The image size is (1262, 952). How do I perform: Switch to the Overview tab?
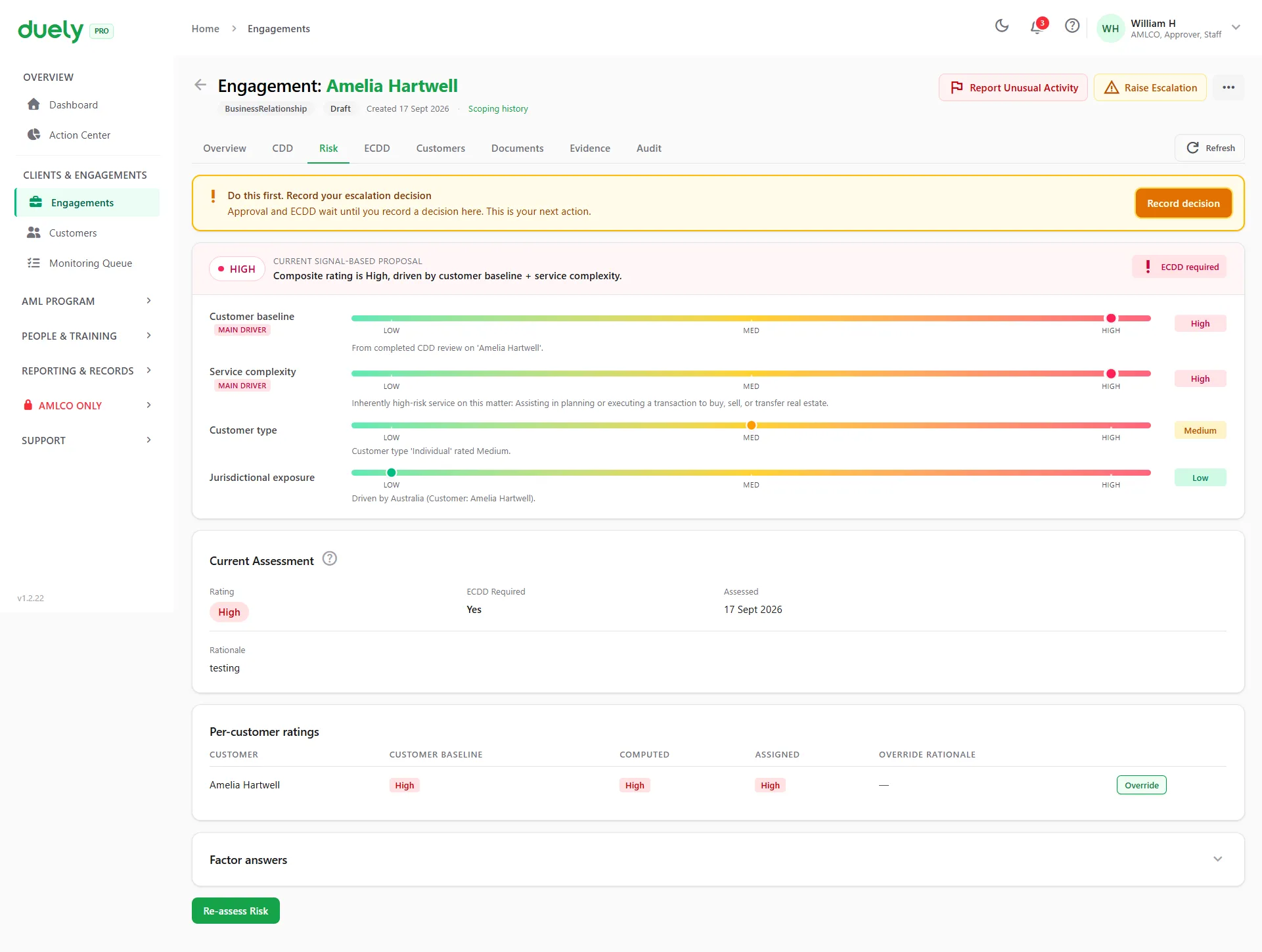(x=225, y=148)
